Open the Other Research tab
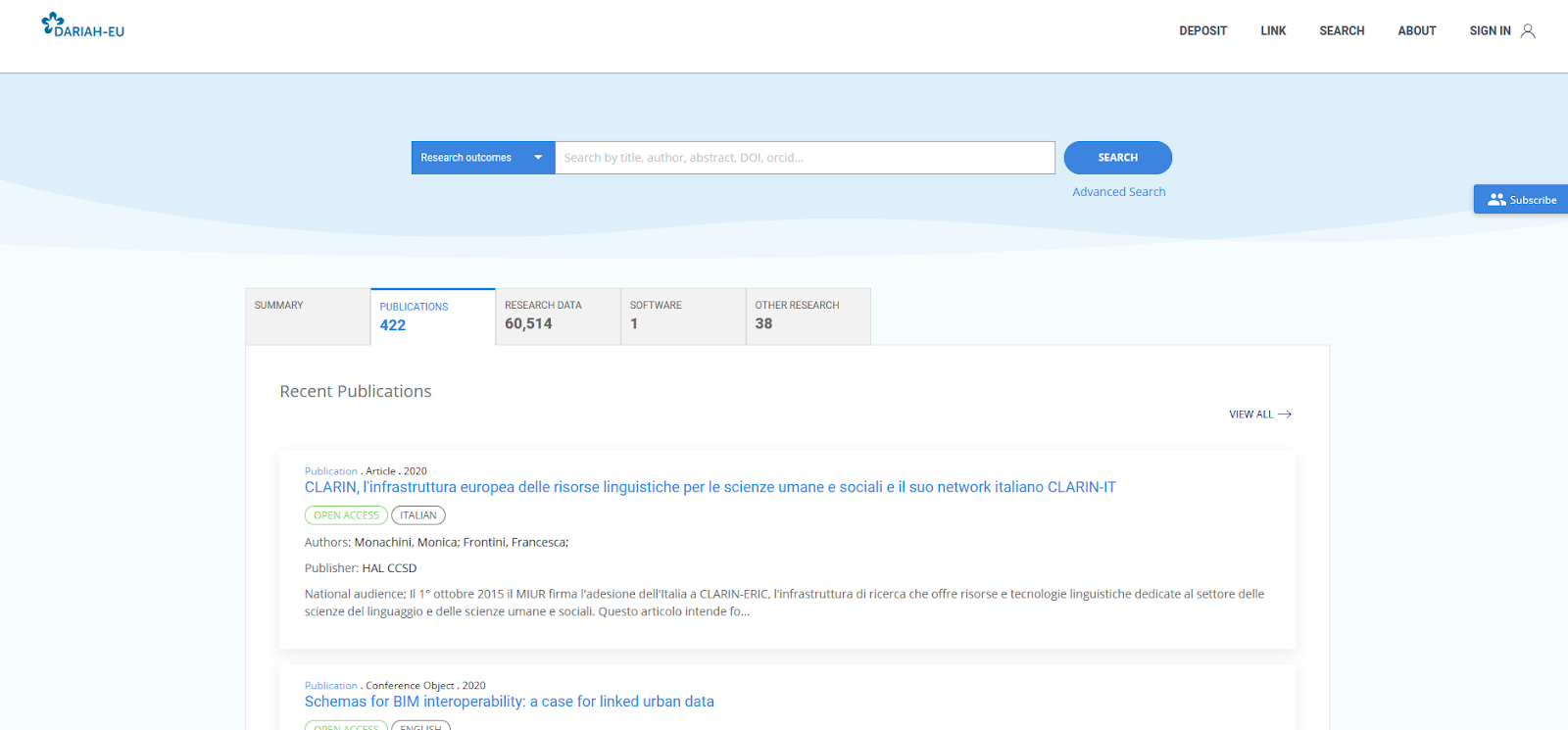 808,316
